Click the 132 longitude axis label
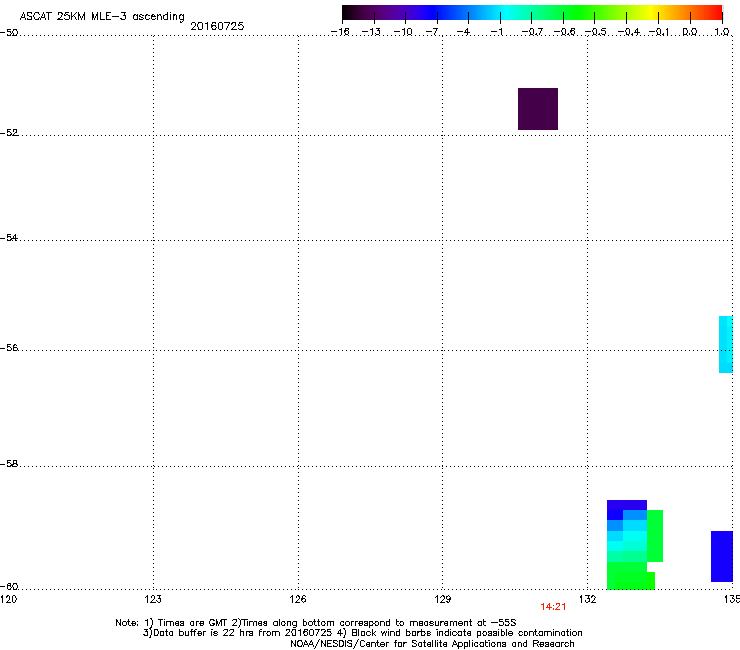Viewport: 740px width, 650px height. pos(588,599)
